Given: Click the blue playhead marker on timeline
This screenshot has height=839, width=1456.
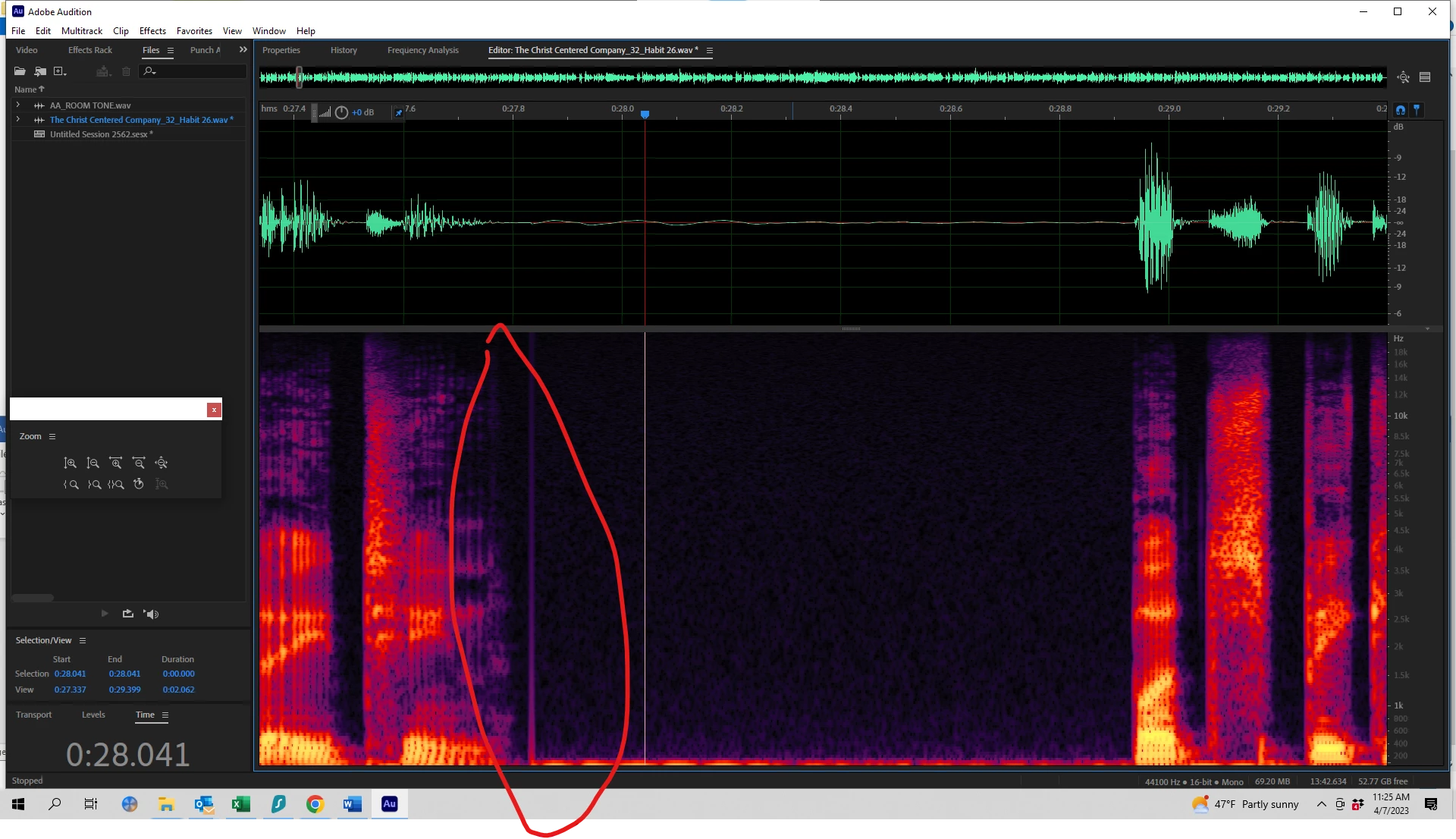Looking at the screenshot, I should tap(645, 114).
